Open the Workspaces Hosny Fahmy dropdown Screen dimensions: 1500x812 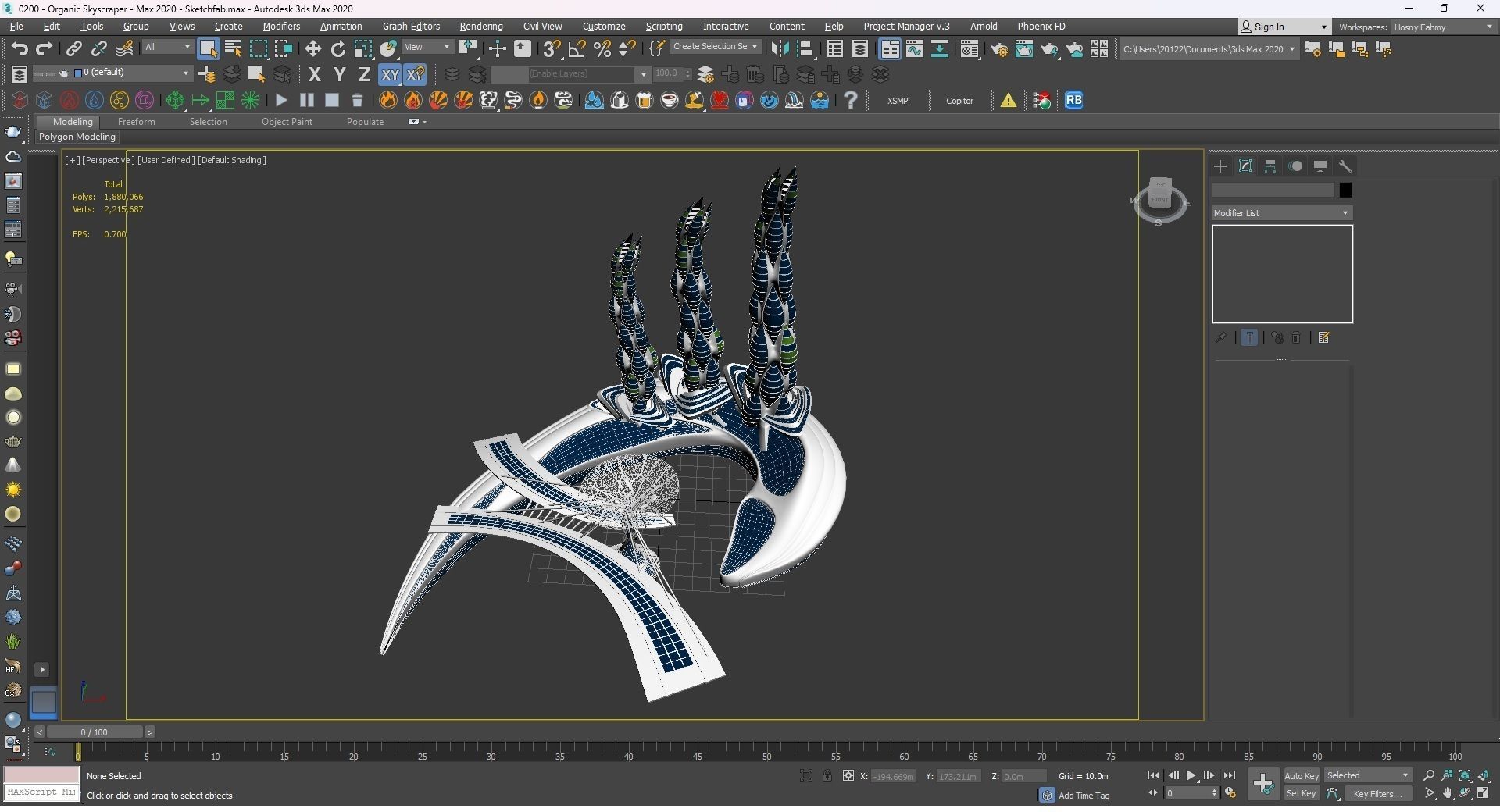click(1443, 27)
